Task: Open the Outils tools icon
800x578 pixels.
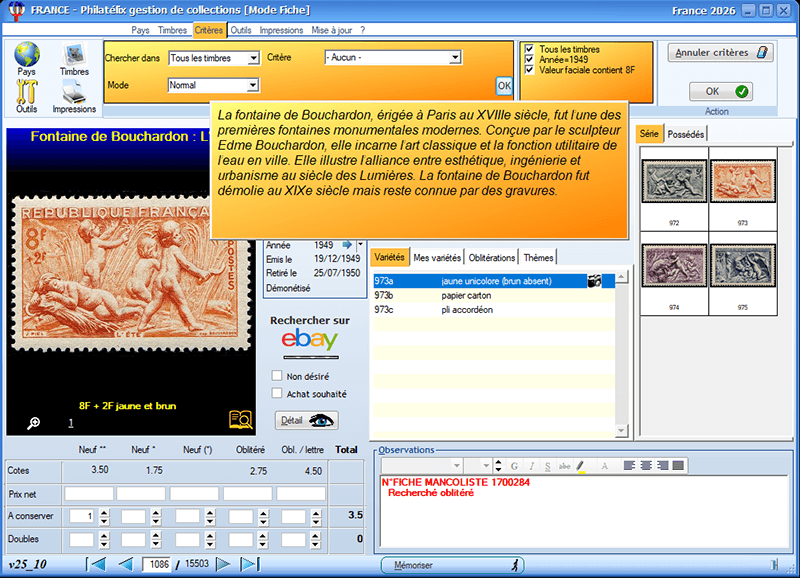Action: (x=27, y=92)
